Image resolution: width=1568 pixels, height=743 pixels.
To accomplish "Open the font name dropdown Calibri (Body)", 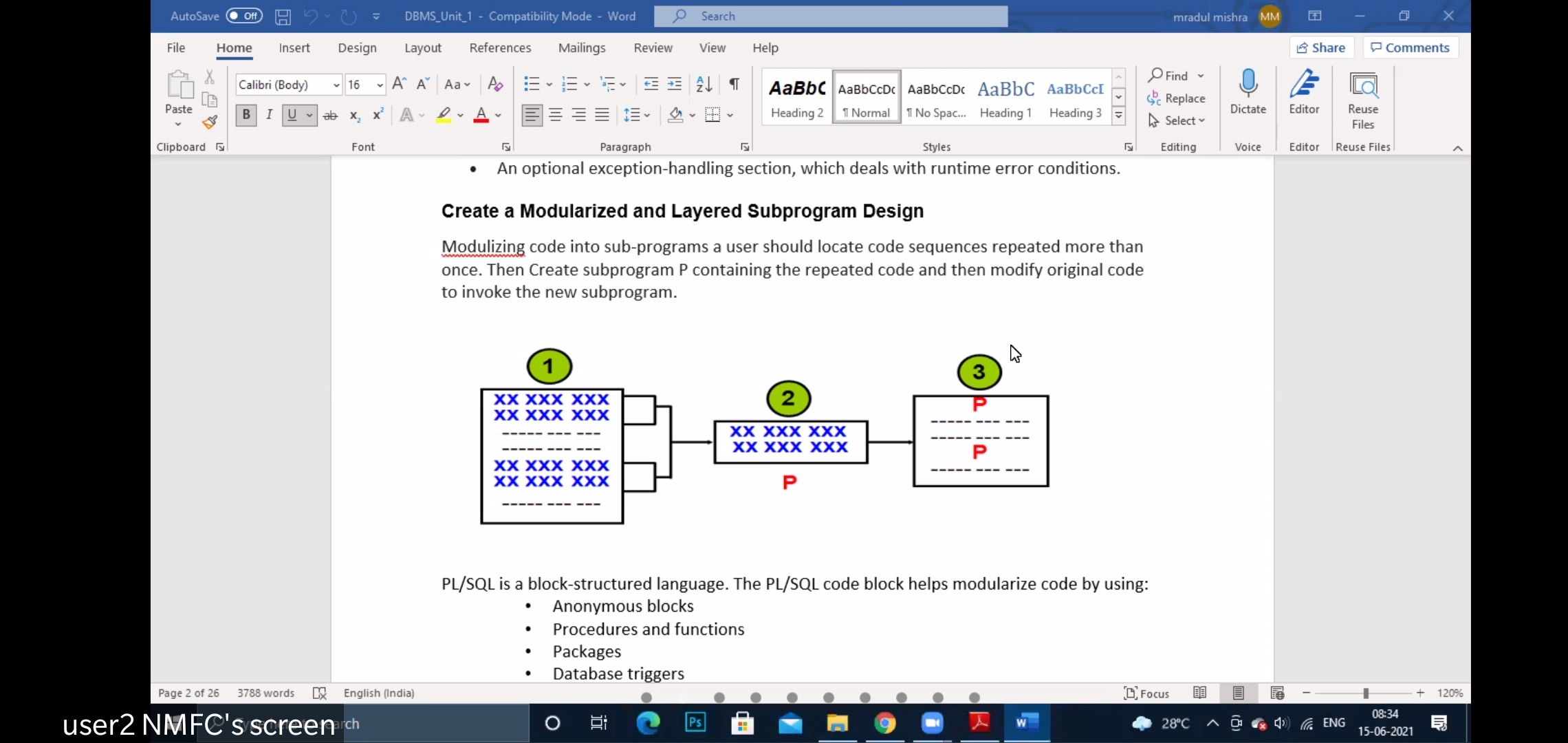I will click(x=336, y=85).
